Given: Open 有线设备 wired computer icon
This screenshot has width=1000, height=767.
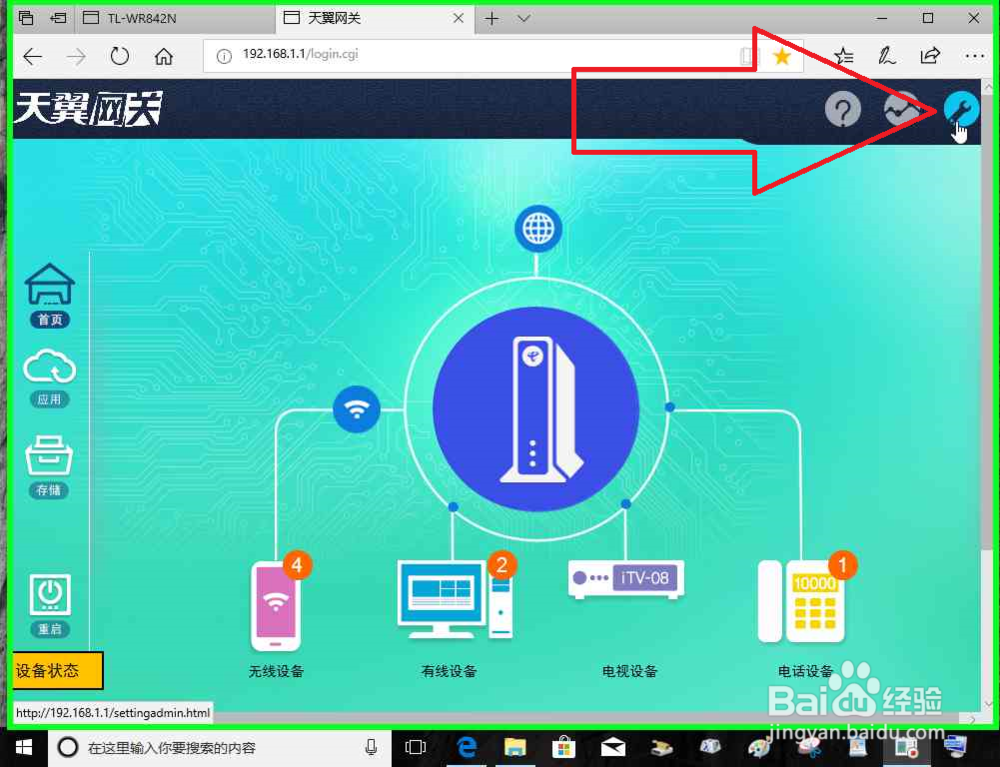Looking at the screenshot, I should coord(455,598).
